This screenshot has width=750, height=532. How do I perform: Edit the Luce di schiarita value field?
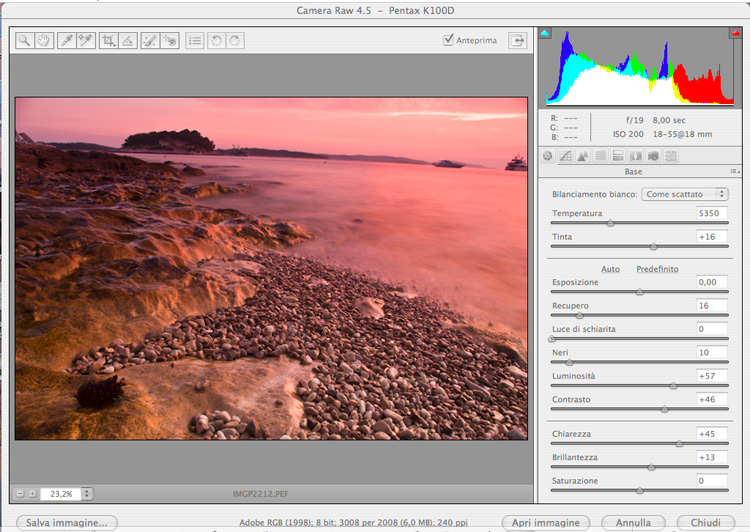click(712, 329)
